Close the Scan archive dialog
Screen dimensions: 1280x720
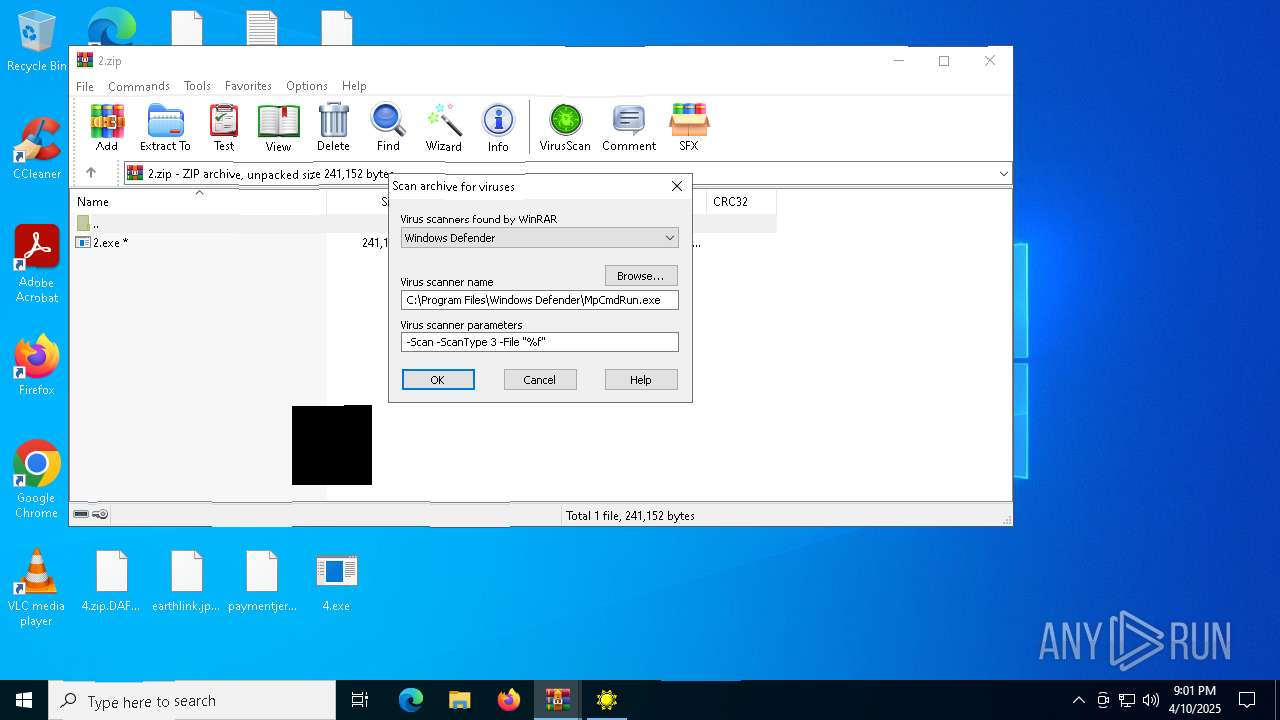point(677,186)
